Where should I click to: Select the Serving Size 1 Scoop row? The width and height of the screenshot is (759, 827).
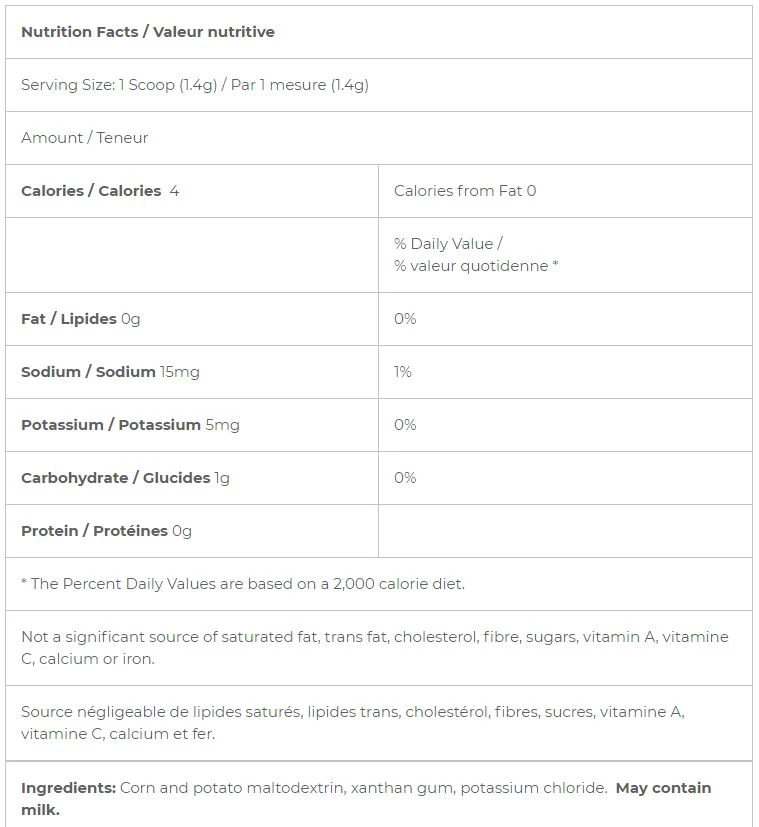coord(379,85)
